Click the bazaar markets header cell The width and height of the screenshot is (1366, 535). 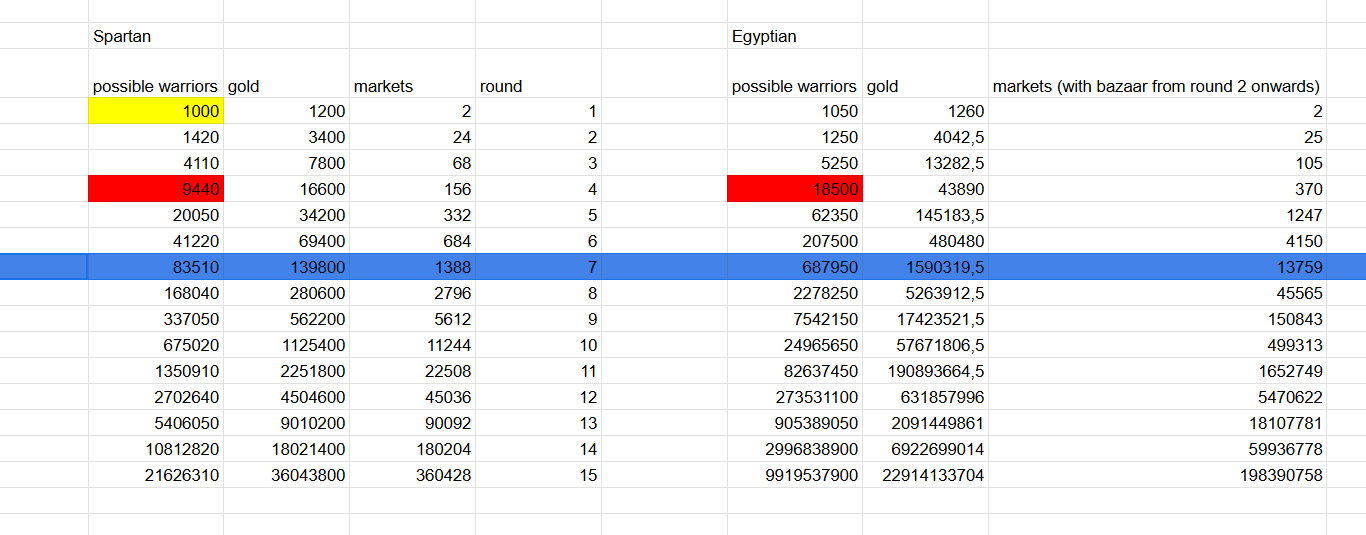click(x=1156, y=86)
